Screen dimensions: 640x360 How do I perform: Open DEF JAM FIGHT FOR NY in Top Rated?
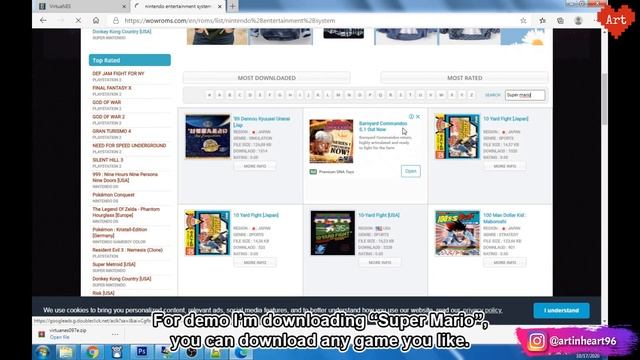(x=118, y=73)
